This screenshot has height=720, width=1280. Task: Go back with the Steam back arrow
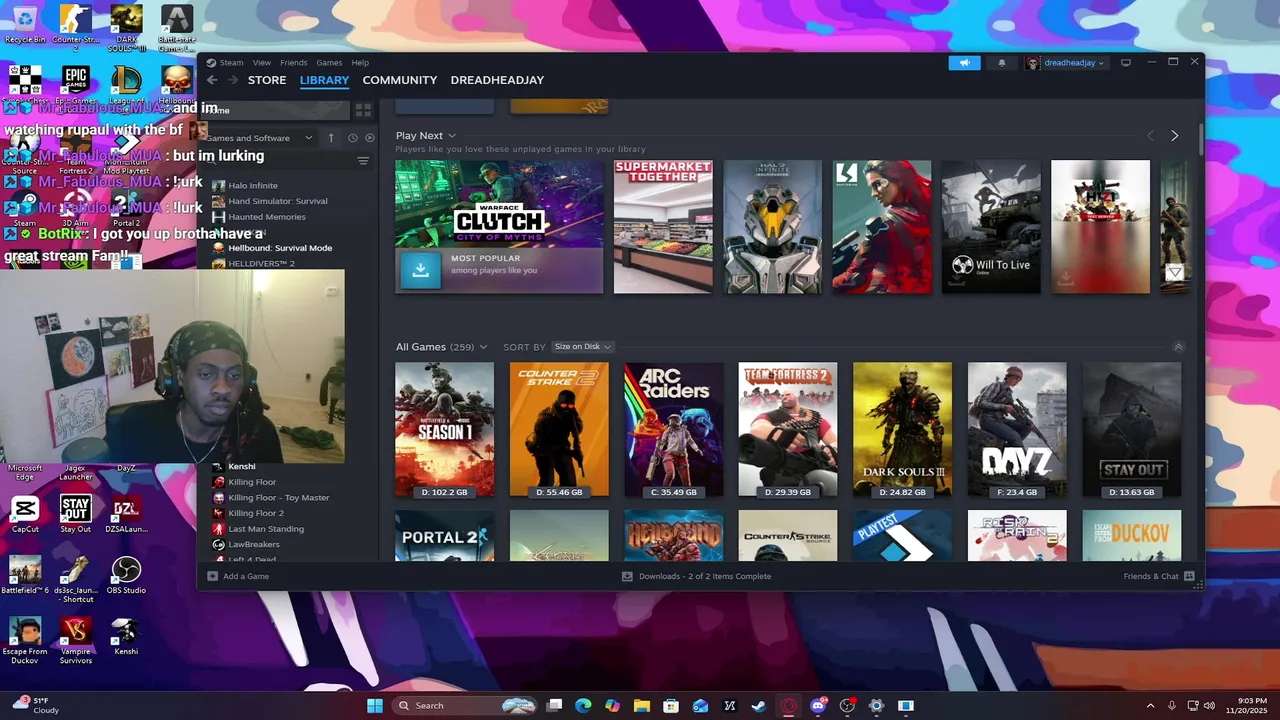point(212,80)
